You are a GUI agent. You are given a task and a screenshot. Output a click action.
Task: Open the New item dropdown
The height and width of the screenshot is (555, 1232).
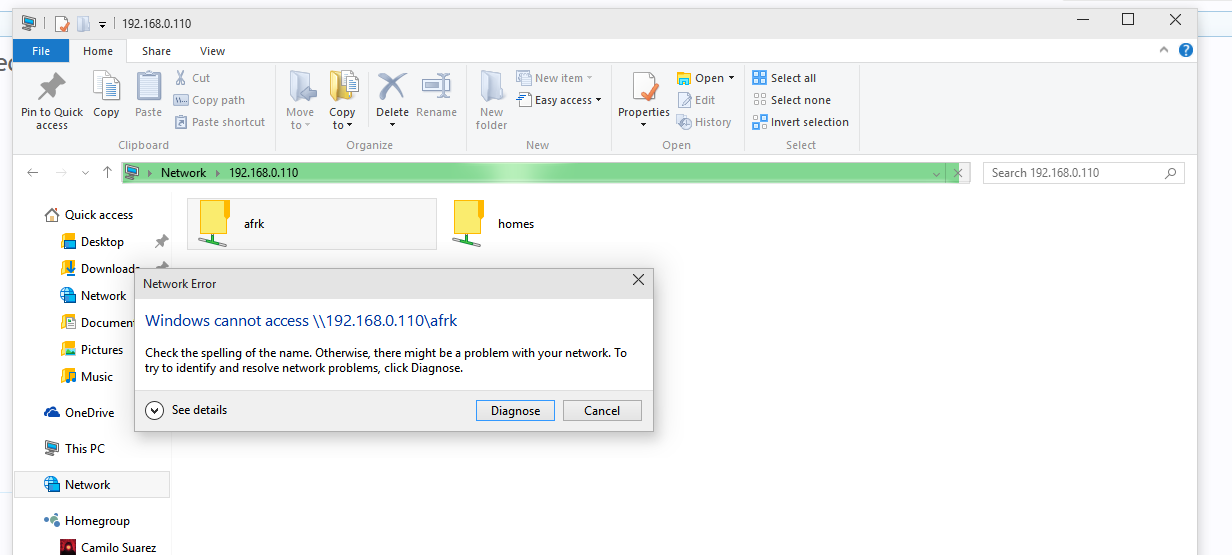(x=555, y=78)
